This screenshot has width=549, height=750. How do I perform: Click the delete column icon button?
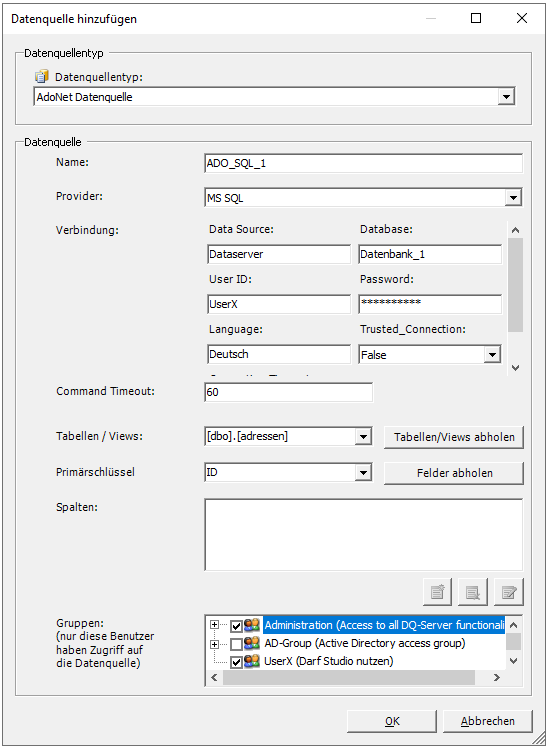tap(473, 592)
